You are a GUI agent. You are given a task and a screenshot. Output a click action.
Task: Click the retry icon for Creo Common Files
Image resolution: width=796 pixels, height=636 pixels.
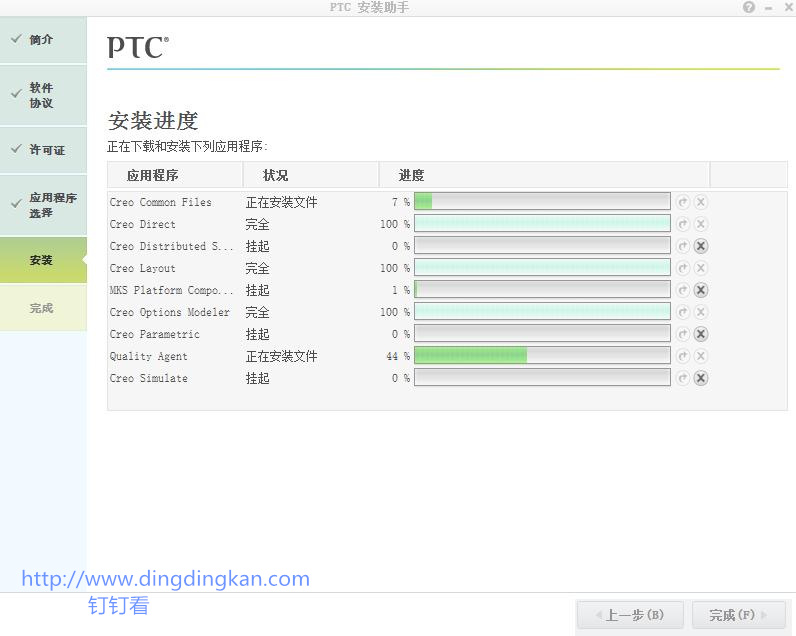pyautogui.click(x=683, y=202)
